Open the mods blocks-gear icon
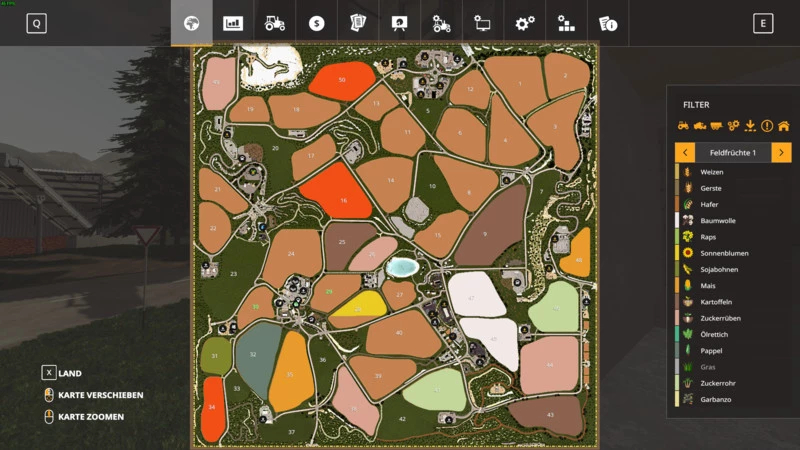This screenshot has height=450, width=800. coord(566,23)
